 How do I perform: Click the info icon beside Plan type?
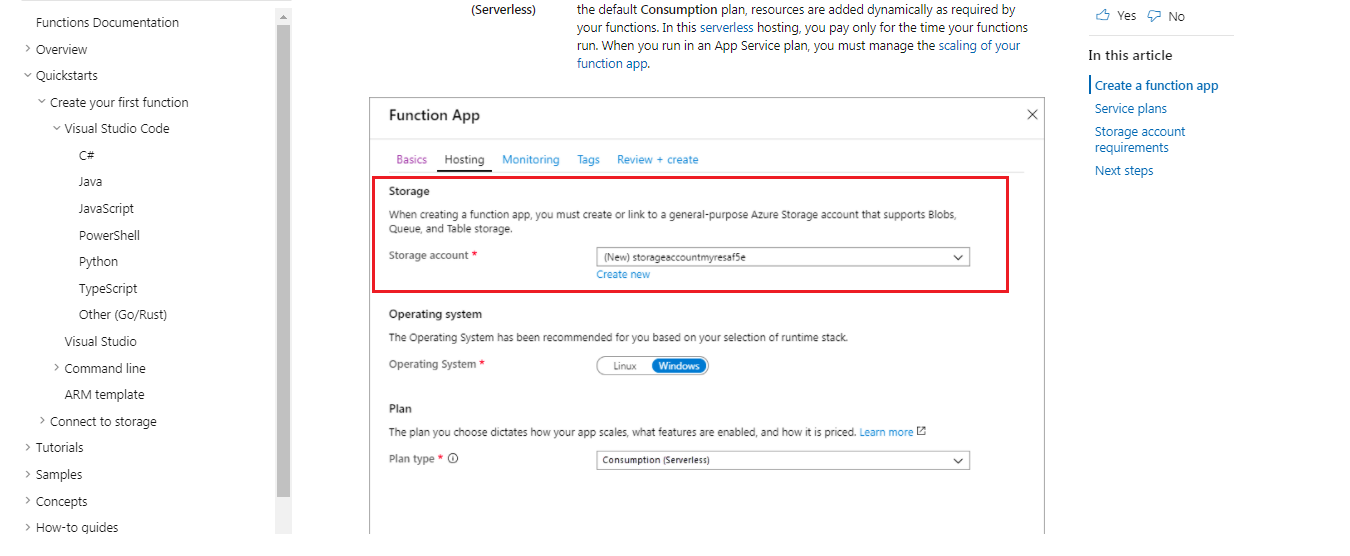point(453,459)
